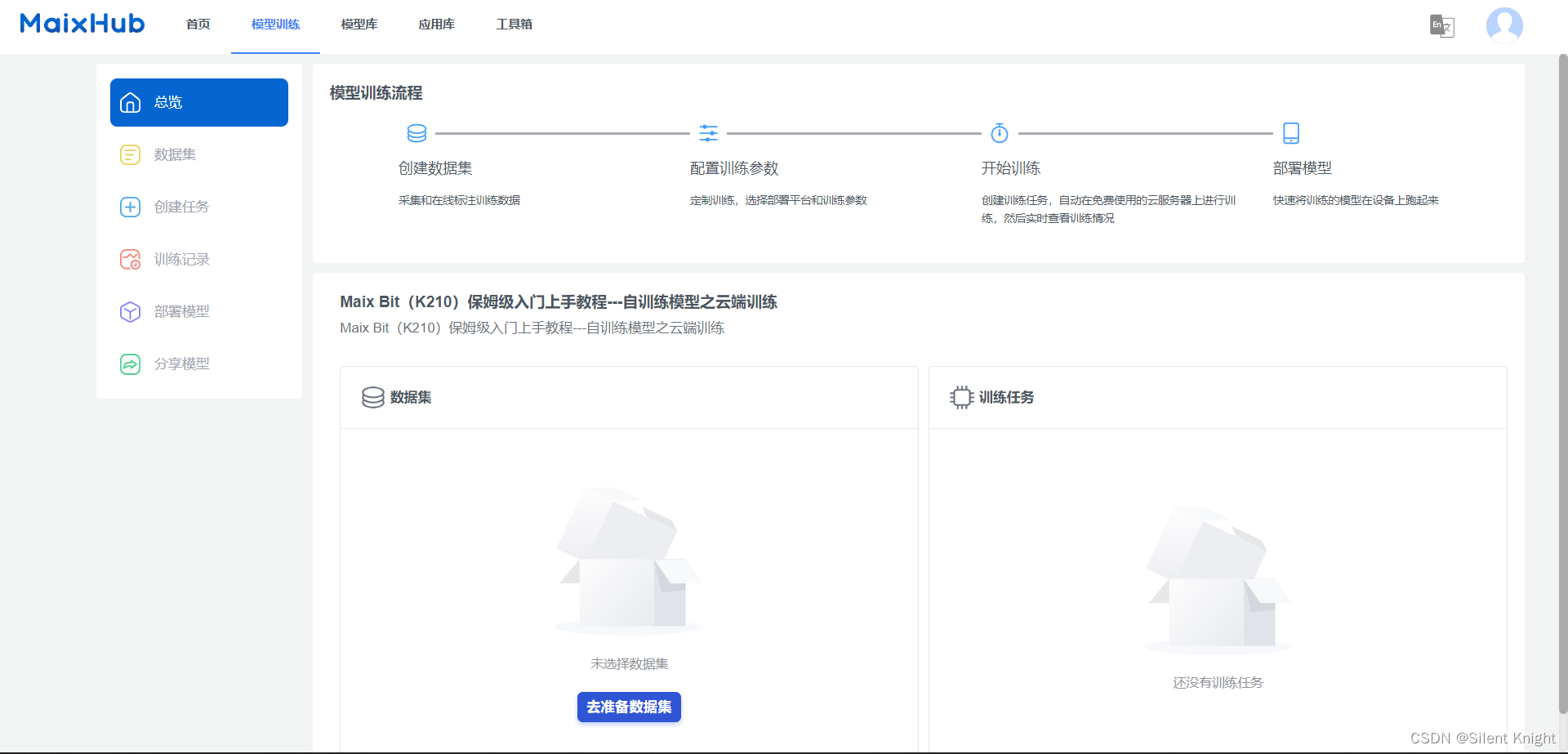This screenshot has width=1568, height=754.
Task: Click the grey Maix Bit project subtitle
Action: point(532,328)
